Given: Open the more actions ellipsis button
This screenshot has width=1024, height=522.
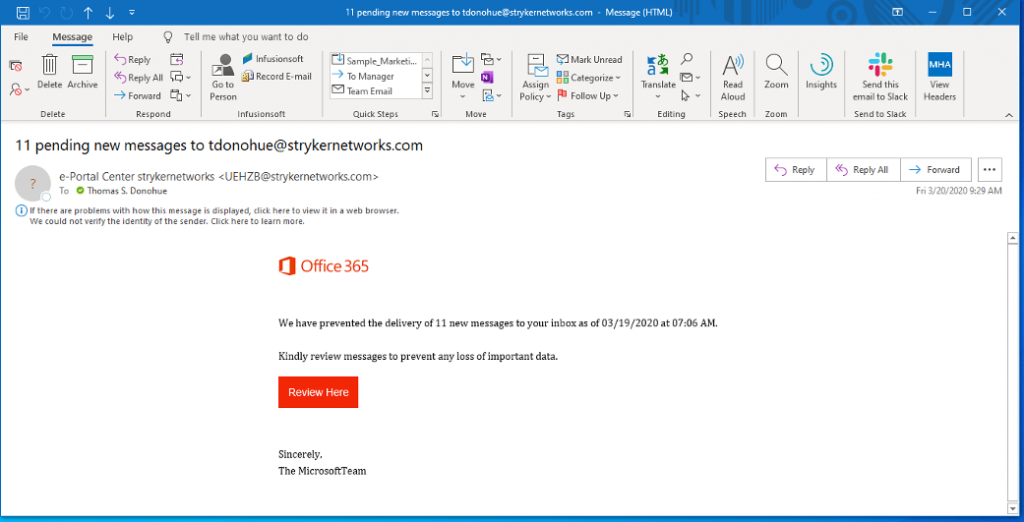Looking at the screenshot, I should 989,170.
